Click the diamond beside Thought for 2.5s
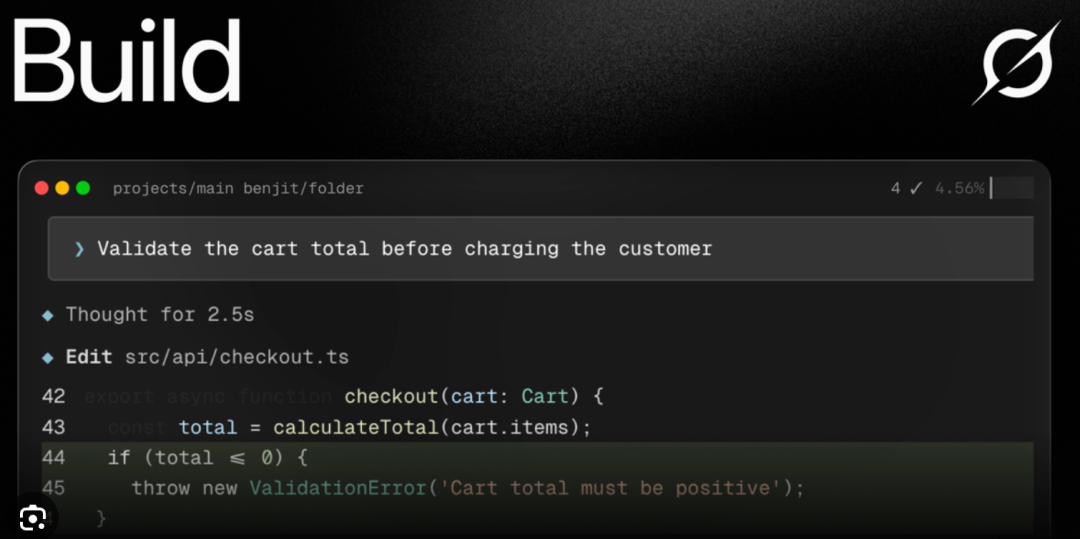 click(x=48, y=316)
